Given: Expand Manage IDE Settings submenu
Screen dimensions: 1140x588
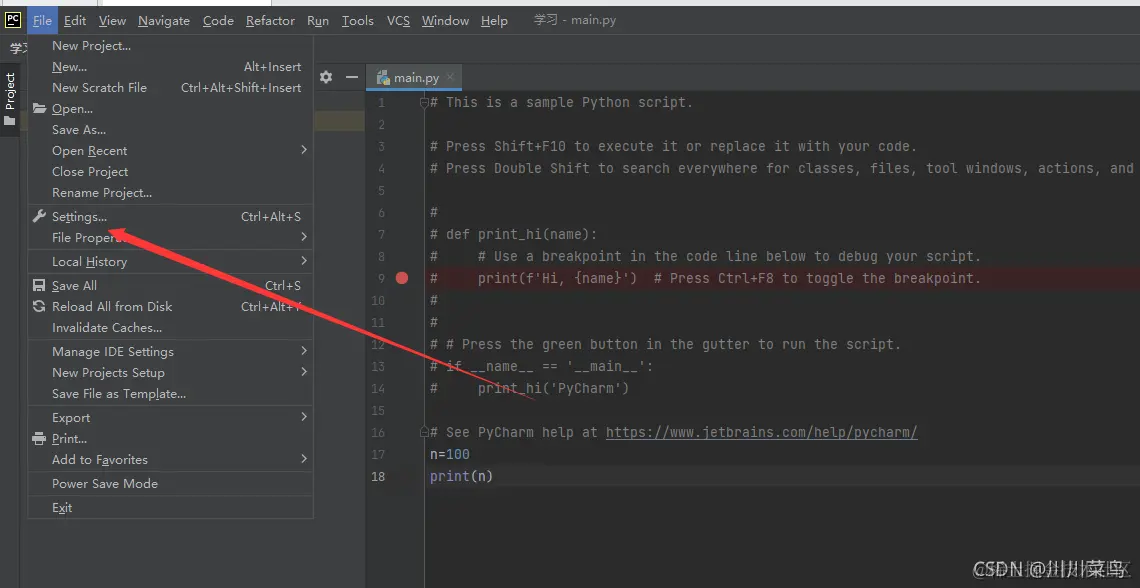Looking at the screenshot, I should click(170, 352).
